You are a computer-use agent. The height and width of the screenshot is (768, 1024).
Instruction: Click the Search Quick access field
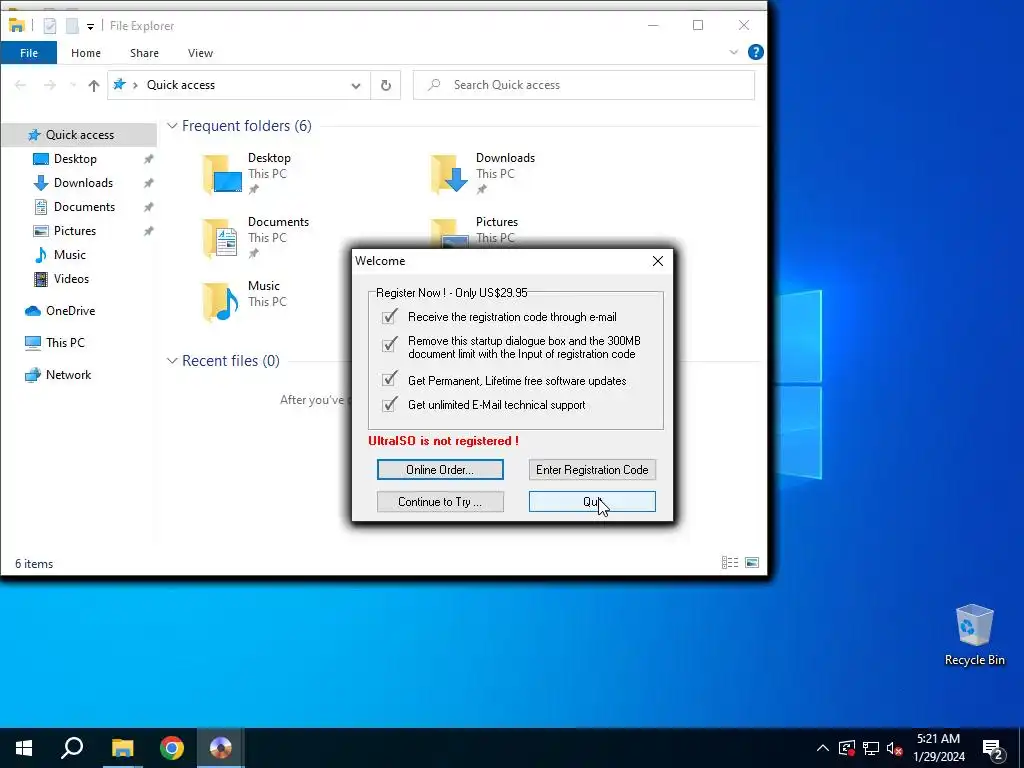(584, 85)
